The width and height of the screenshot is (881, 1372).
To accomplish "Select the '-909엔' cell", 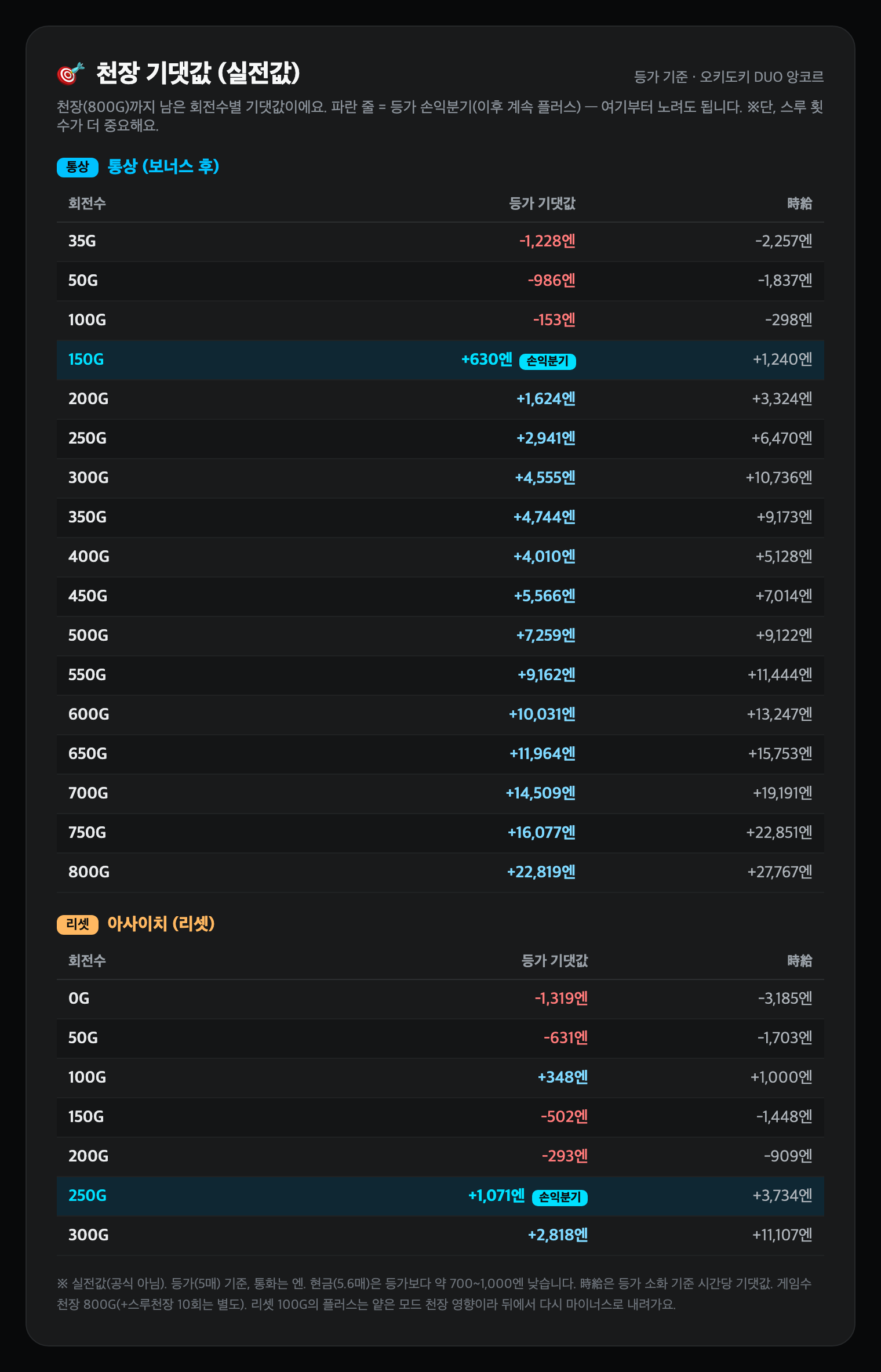I will click(788, 1156).
